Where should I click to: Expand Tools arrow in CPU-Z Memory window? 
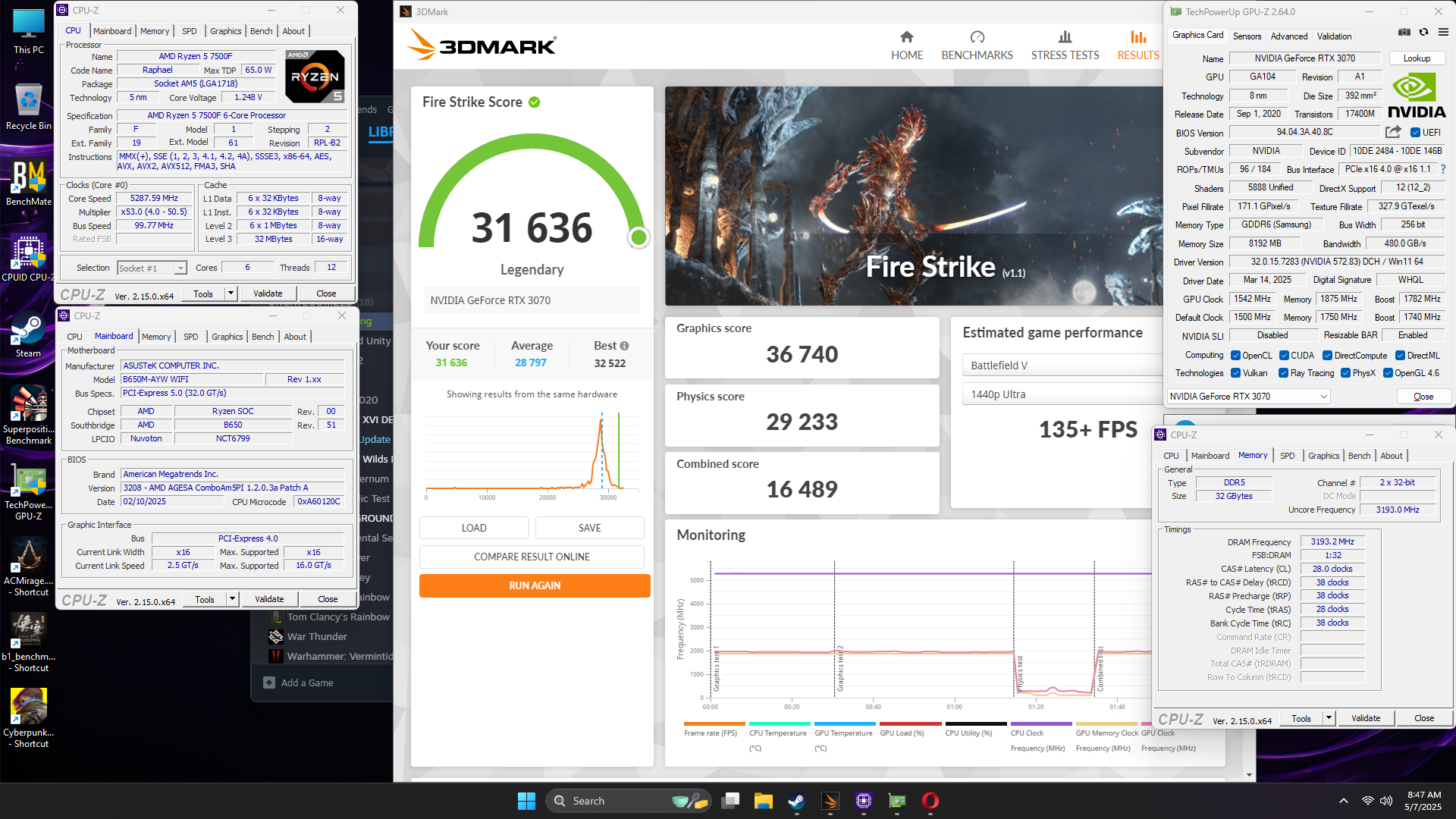click(1329, 718)
